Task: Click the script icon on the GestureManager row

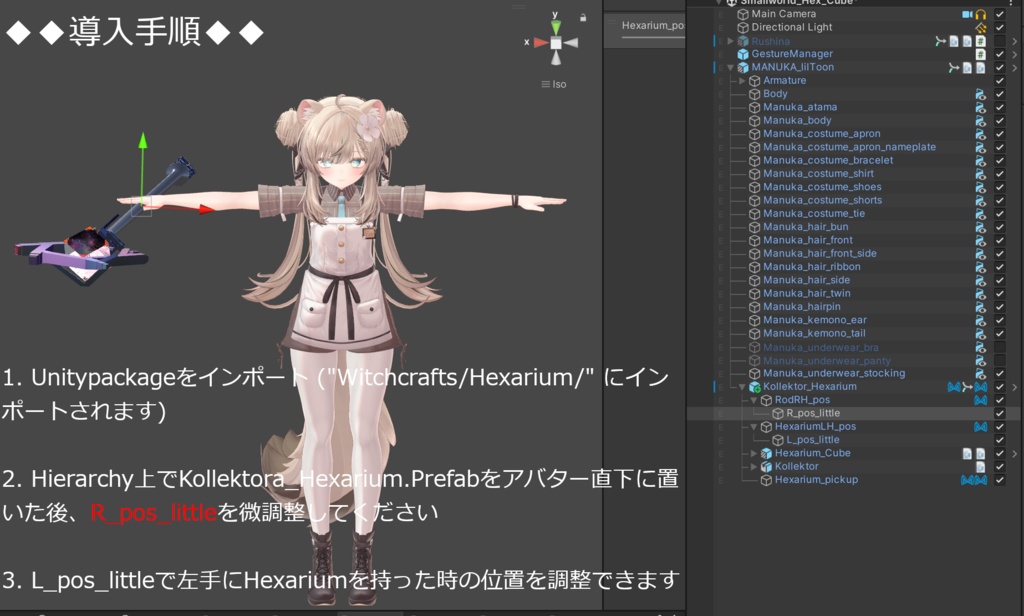Action: coord(980,53)
